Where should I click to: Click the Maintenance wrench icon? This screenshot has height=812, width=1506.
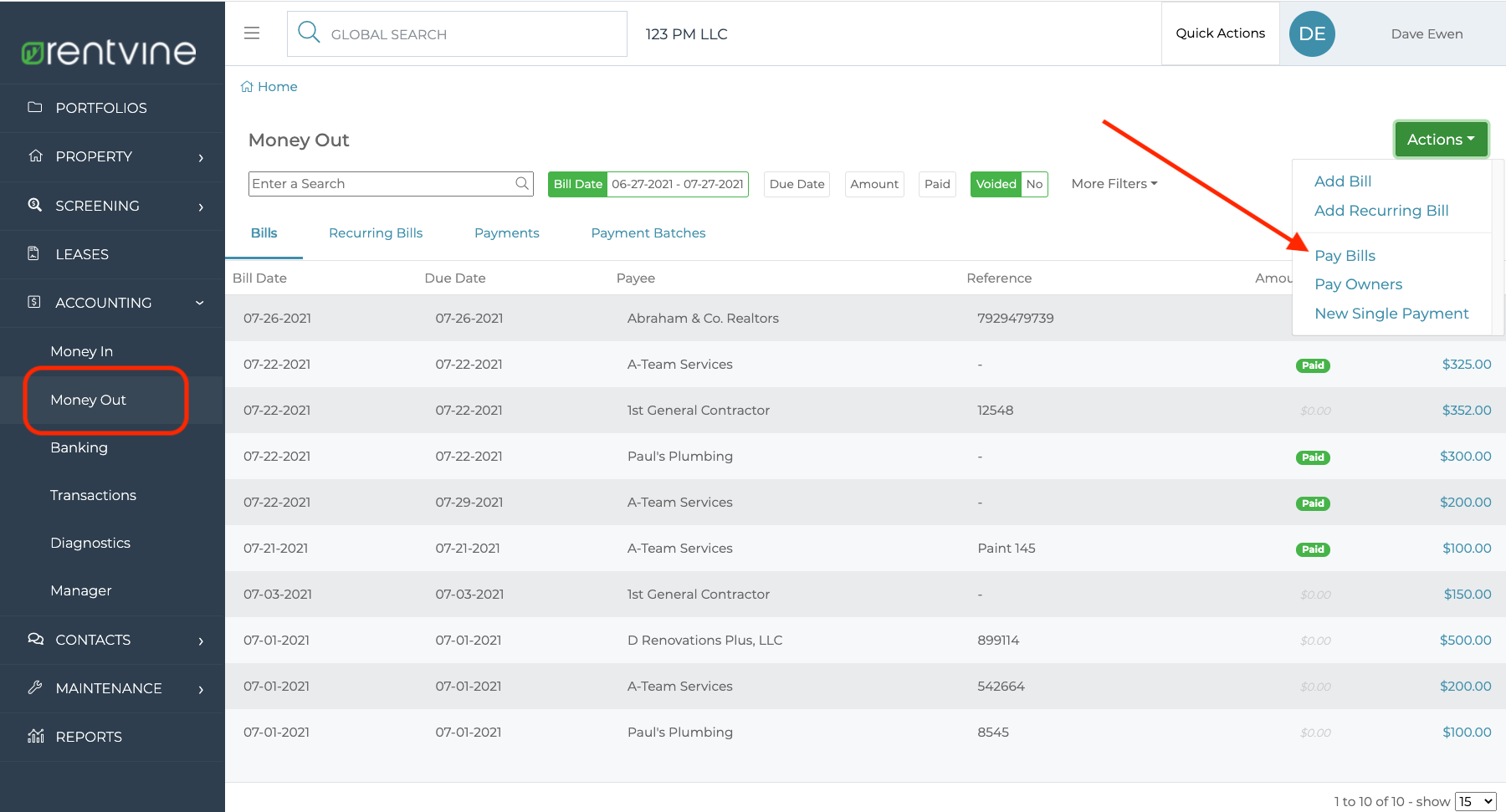[x=35, y=687]
